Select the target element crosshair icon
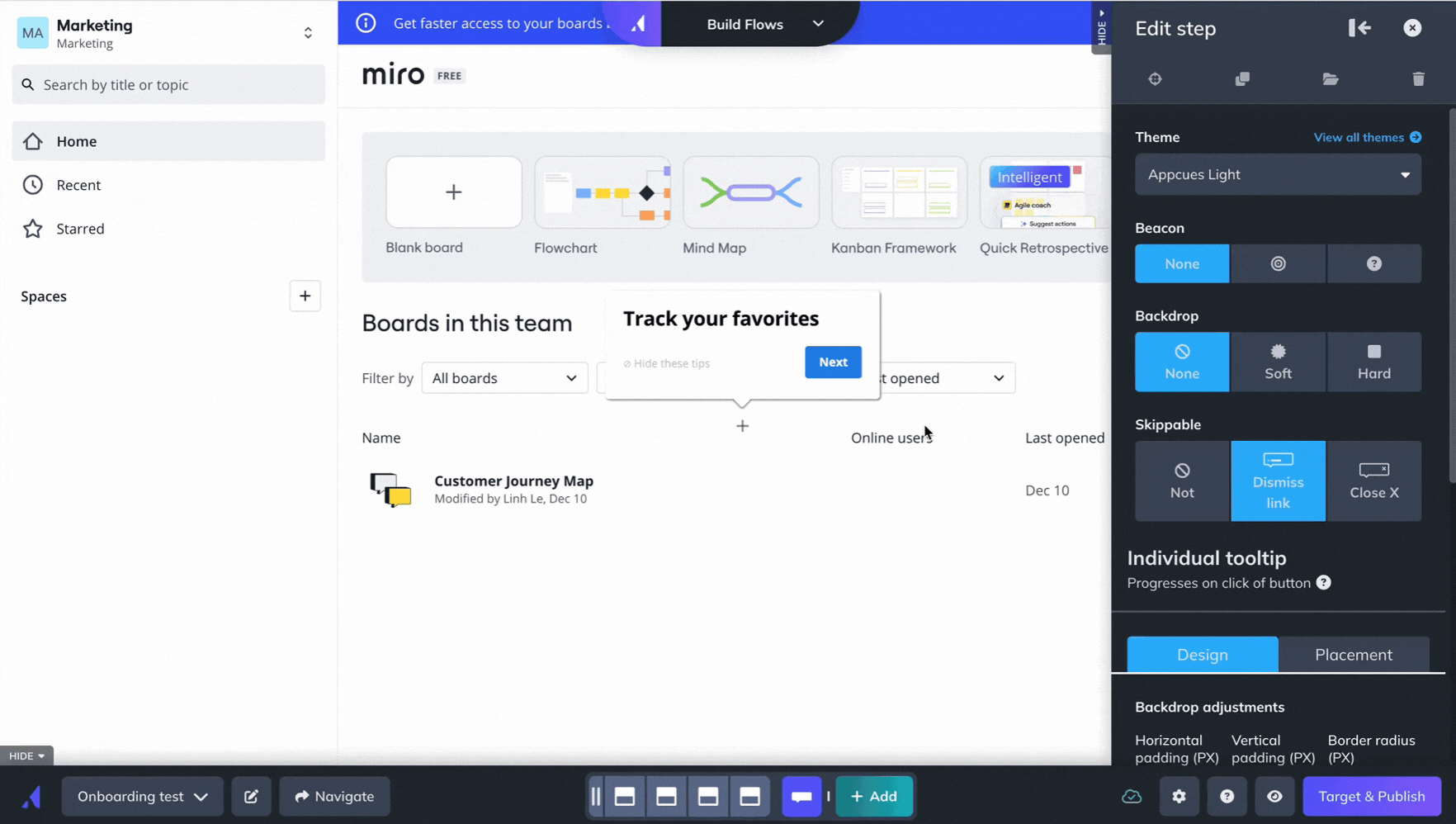The image size is (1456, 824). point(1155,78)
